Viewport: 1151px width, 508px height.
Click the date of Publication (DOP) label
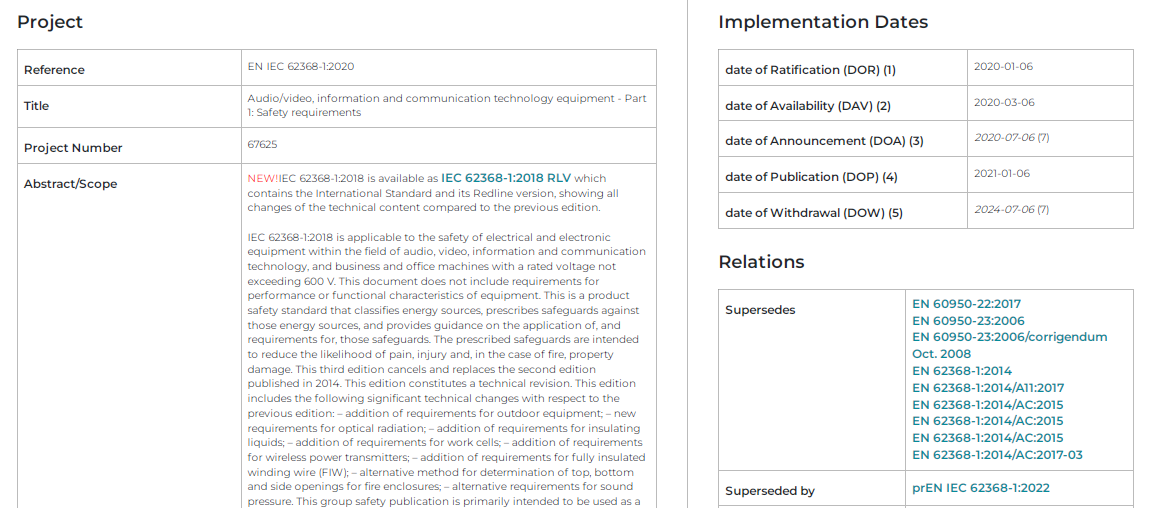point(811,177)
